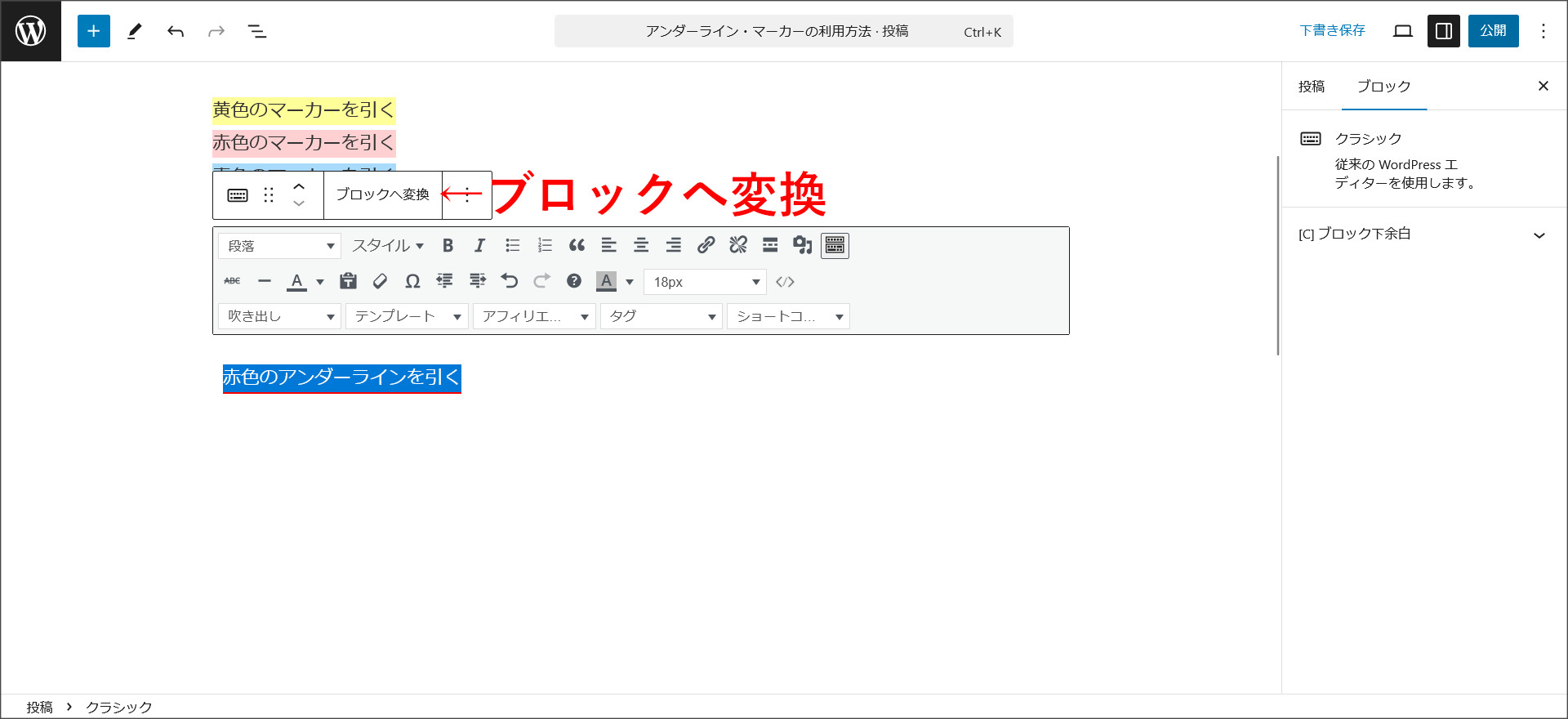Redo using the top bar arrow
This screenshot has height=719, width=1568.
(x=216, y=31)
